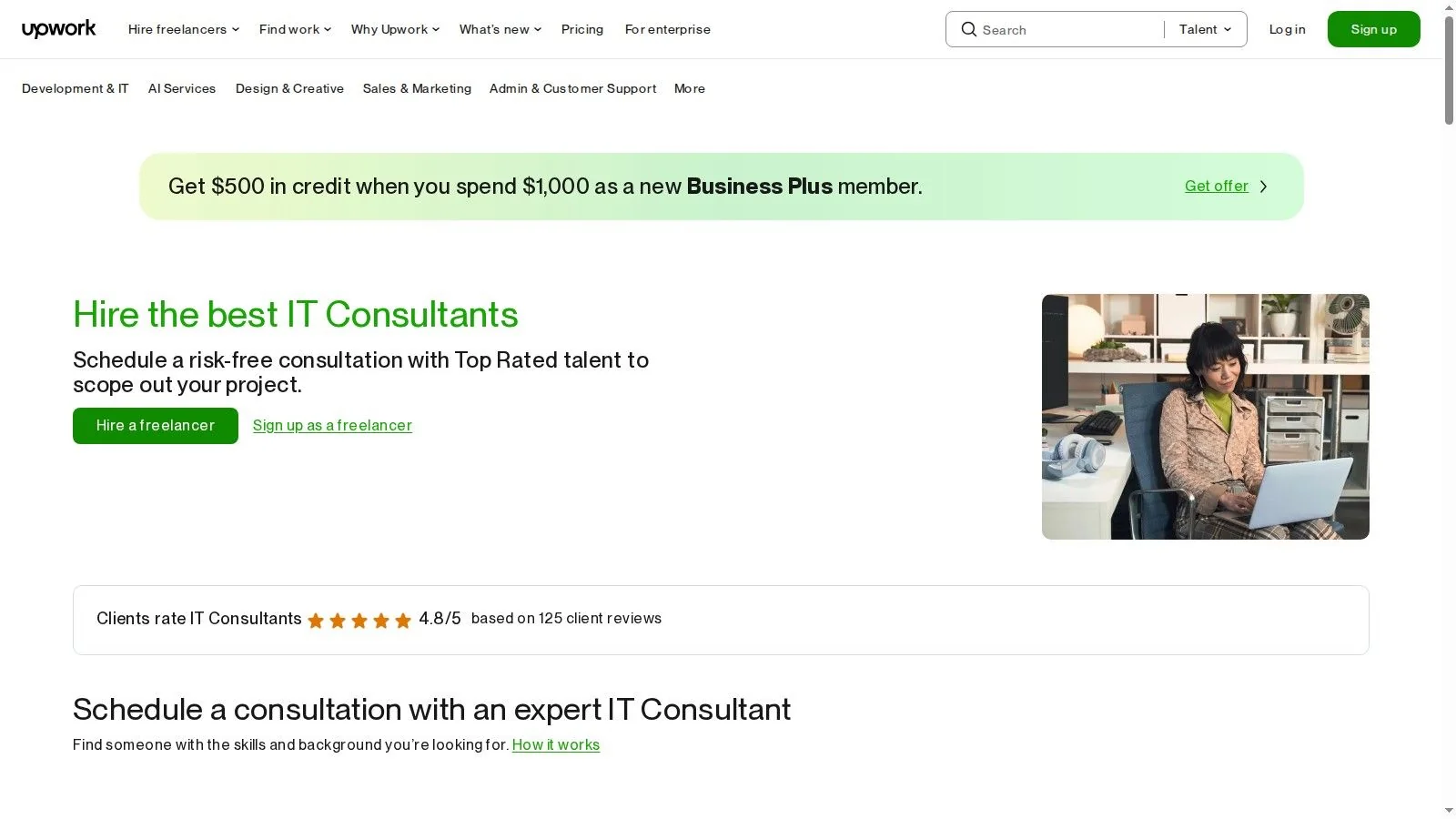
Task: Expand the What's new dropdown
Action: [499, 29]
